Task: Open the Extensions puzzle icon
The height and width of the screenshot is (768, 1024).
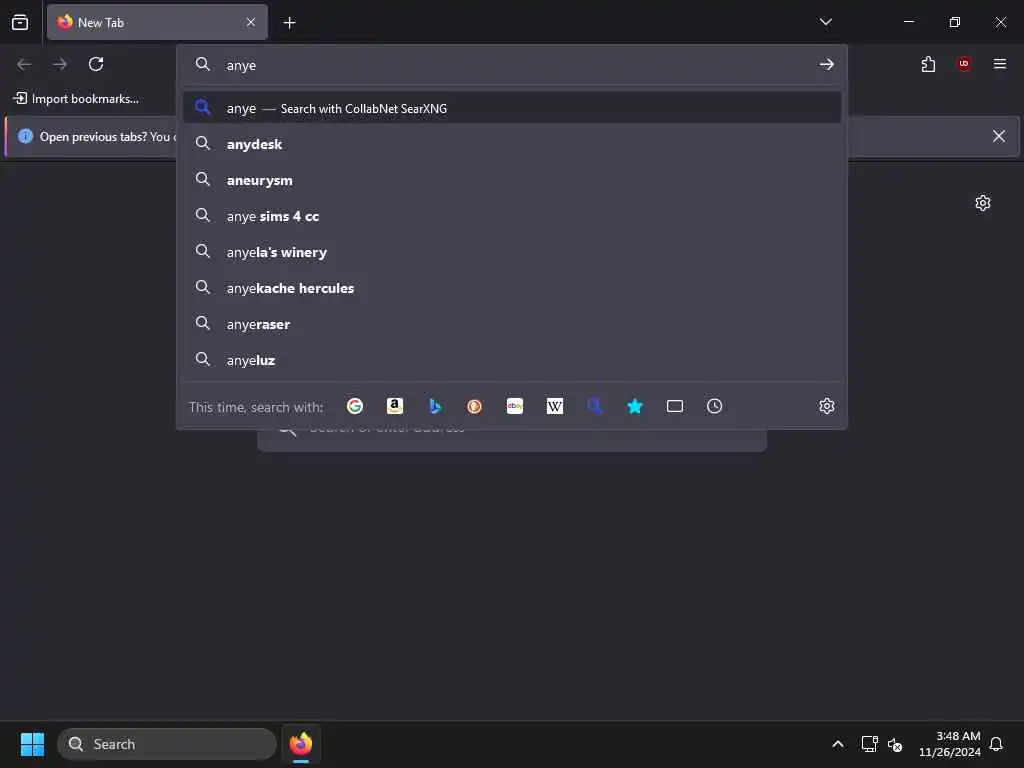Action: [928, 64]
